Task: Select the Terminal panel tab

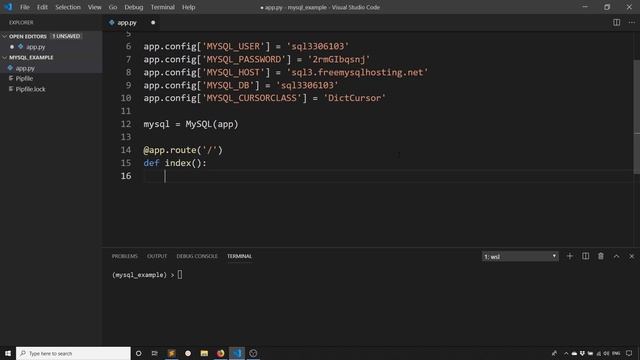Action: click(x=239, y=256)
